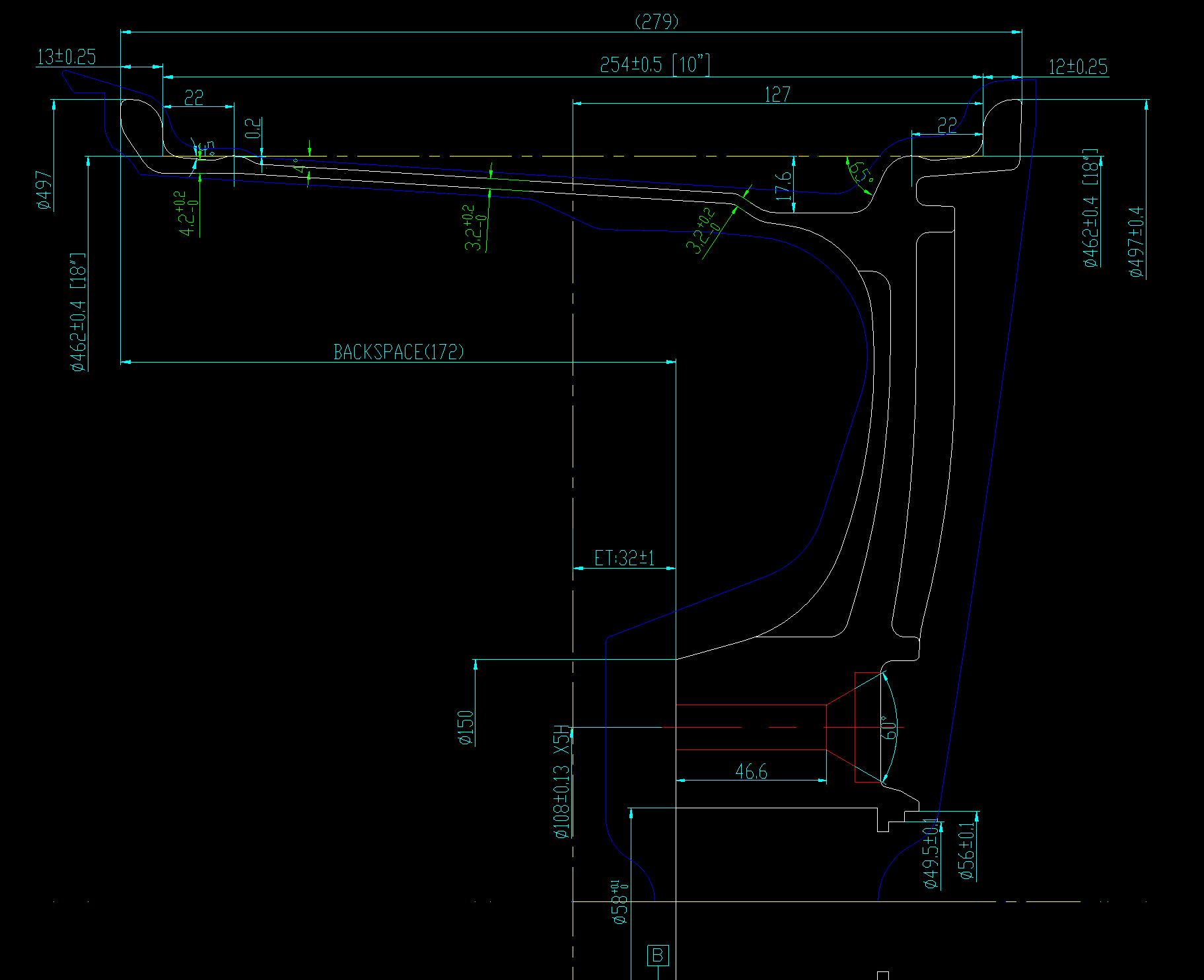Select the Ø497±0.4 rim diameter dimension

tap(1136, 242)
